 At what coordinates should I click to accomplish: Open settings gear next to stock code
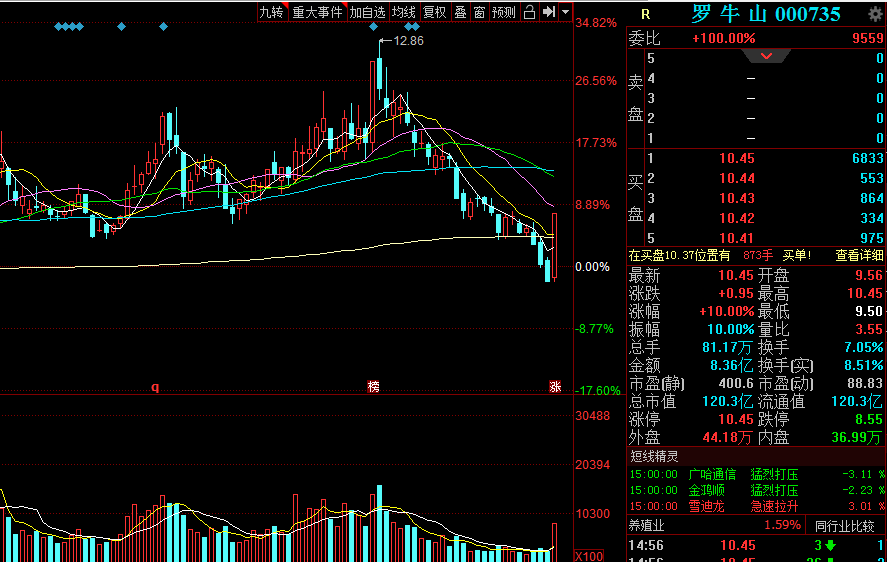click(x=875, y=13)
